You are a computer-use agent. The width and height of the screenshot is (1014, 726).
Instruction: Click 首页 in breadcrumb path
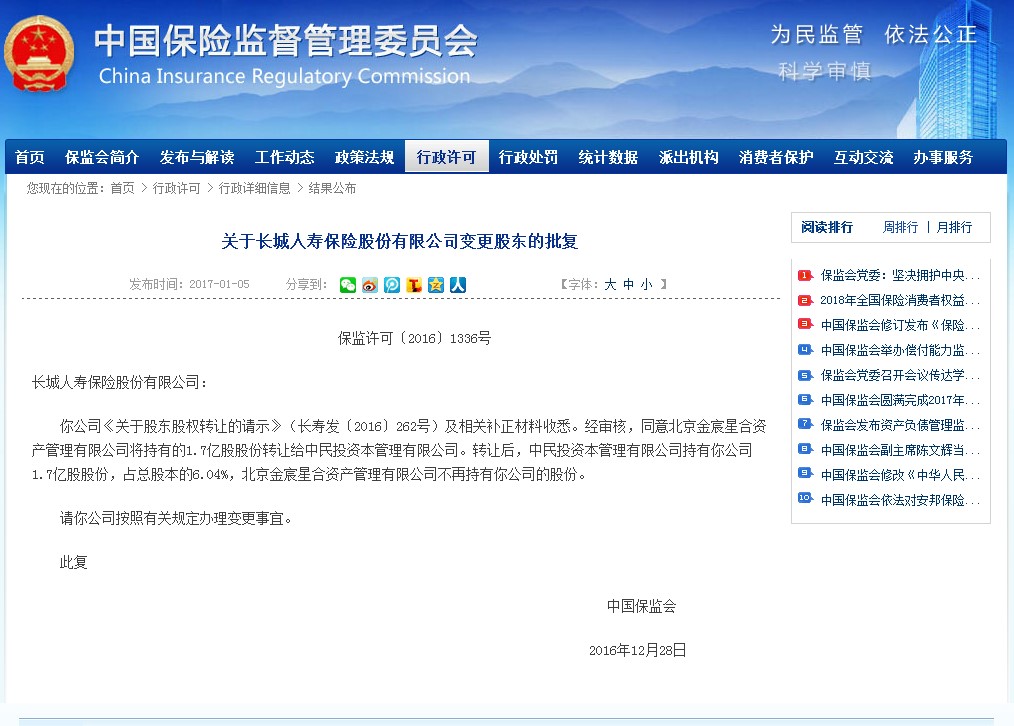tap(122, 188)
